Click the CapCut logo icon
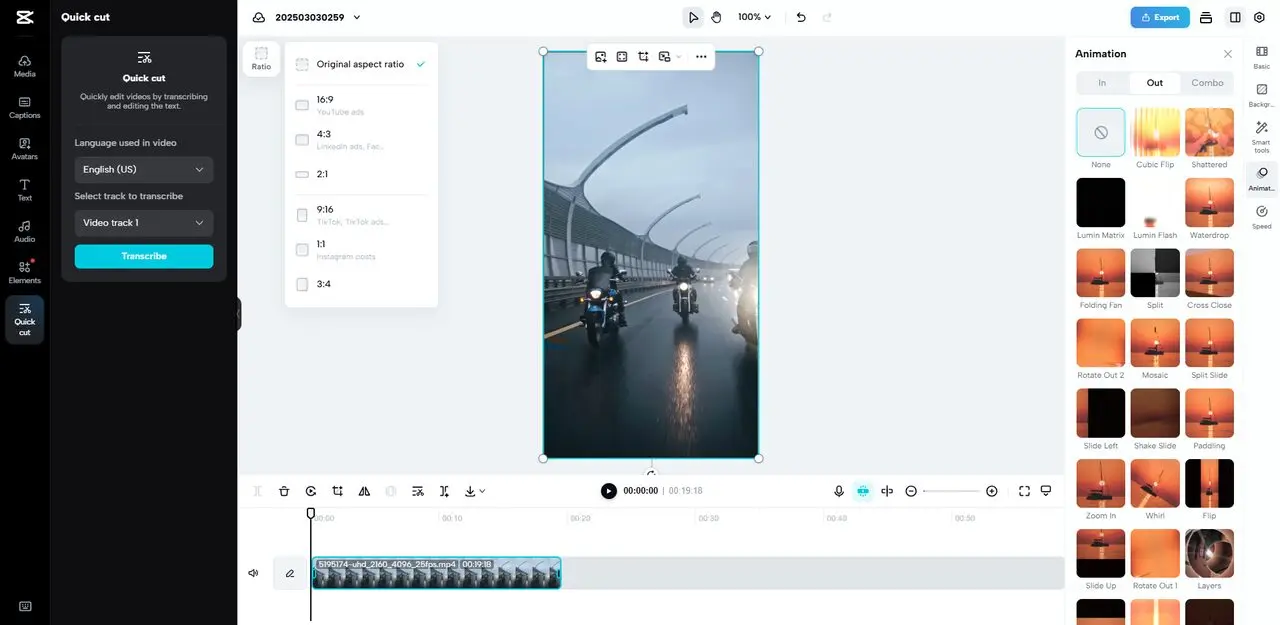Image resolution: width=1280 pixels, height=625 pixels. point(24,17)
